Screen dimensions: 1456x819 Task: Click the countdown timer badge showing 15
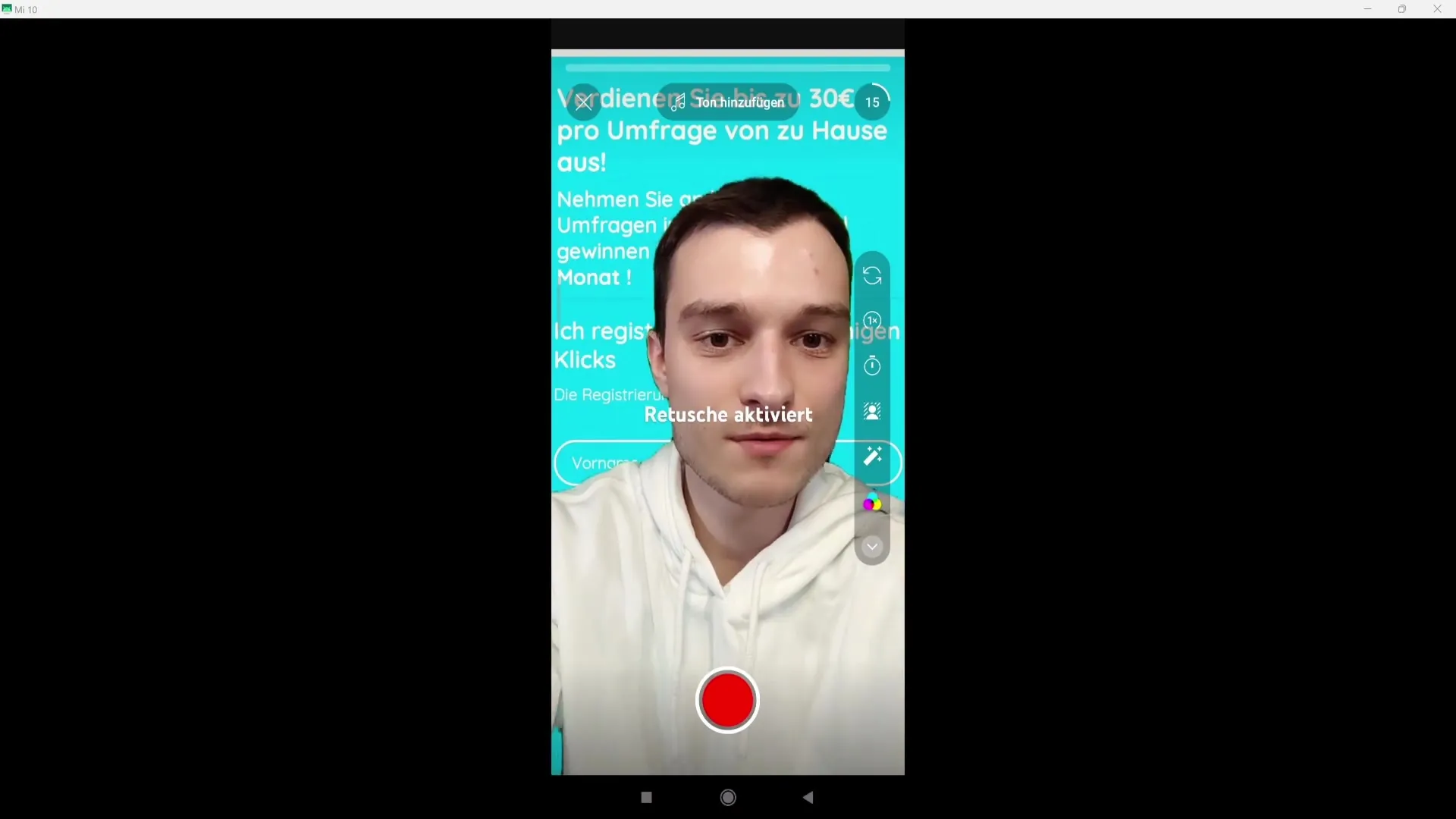point(871,102)
